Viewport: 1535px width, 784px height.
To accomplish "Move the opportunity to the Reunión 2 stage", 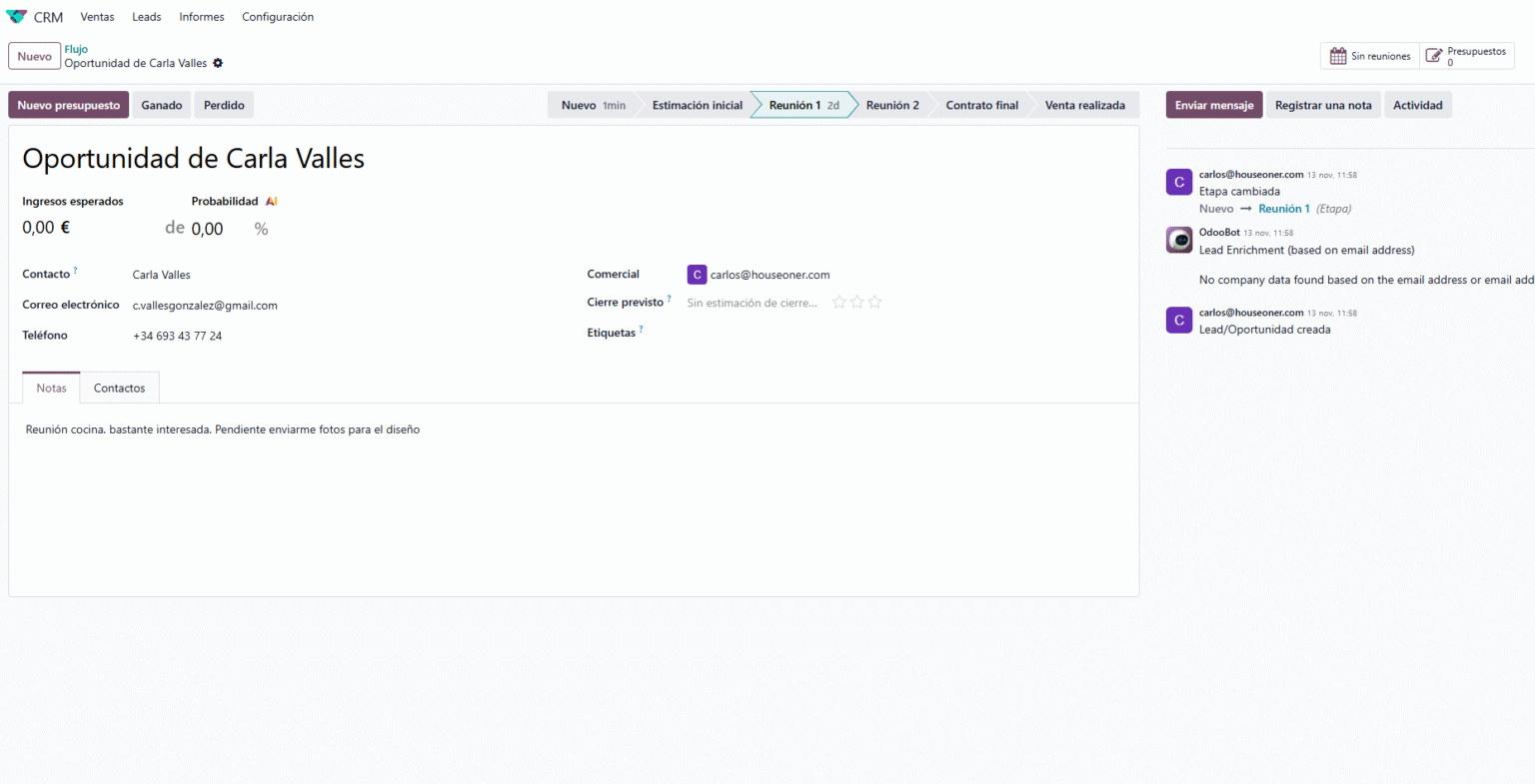I will 892,105.
